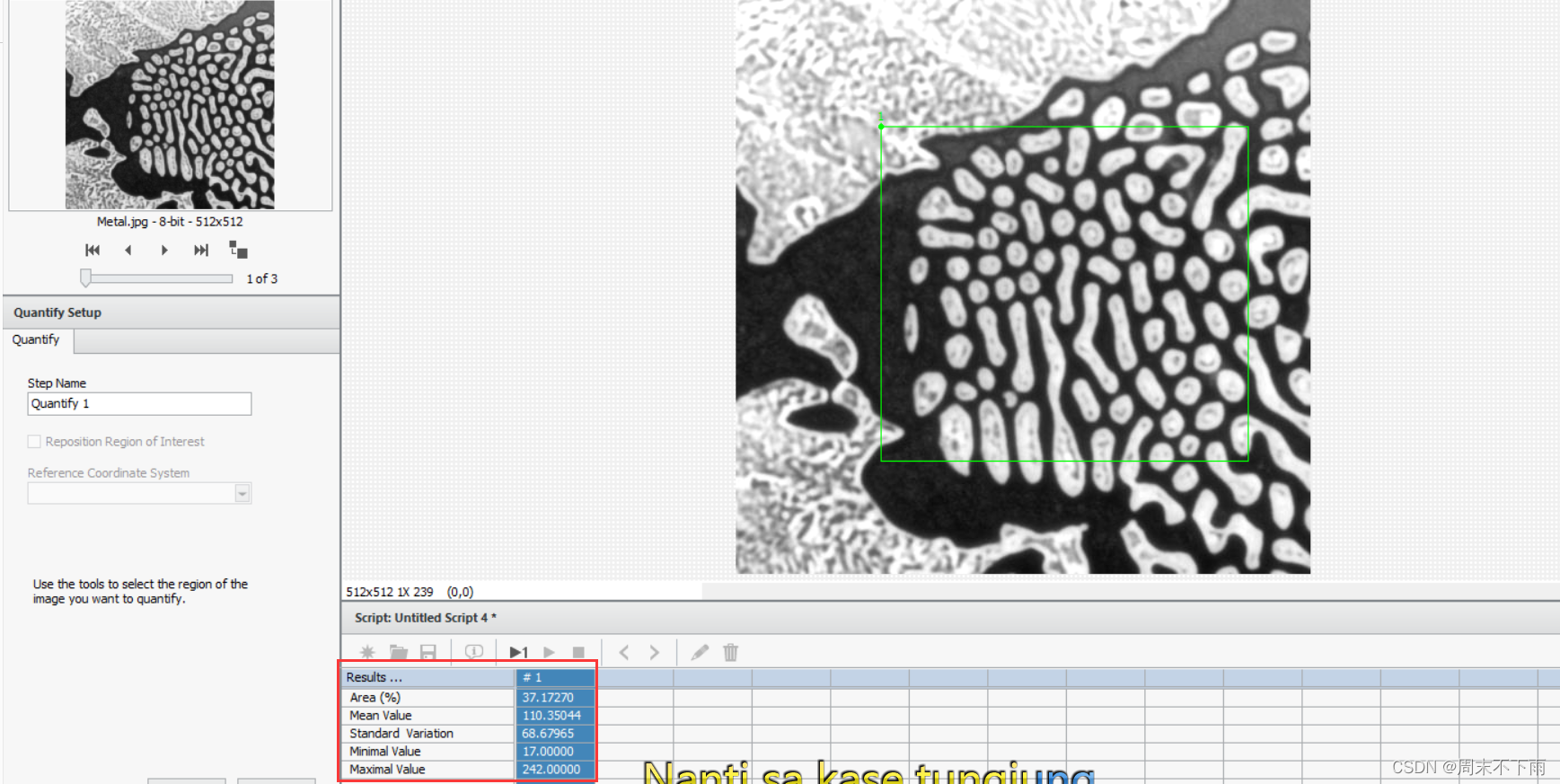The image size is (1560, 784).
Task: Select the # 1 results column header
Action: [555, 677]
